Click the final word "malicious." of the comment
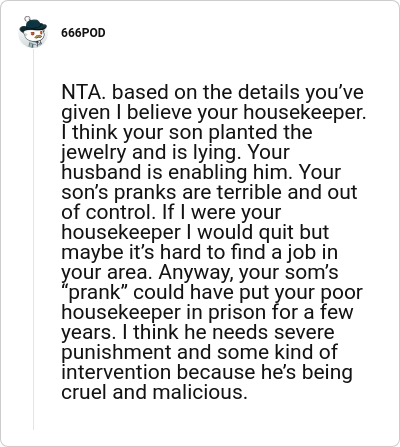Image resolution: width=400 pixels, height=447 pixels. point(200,392)
